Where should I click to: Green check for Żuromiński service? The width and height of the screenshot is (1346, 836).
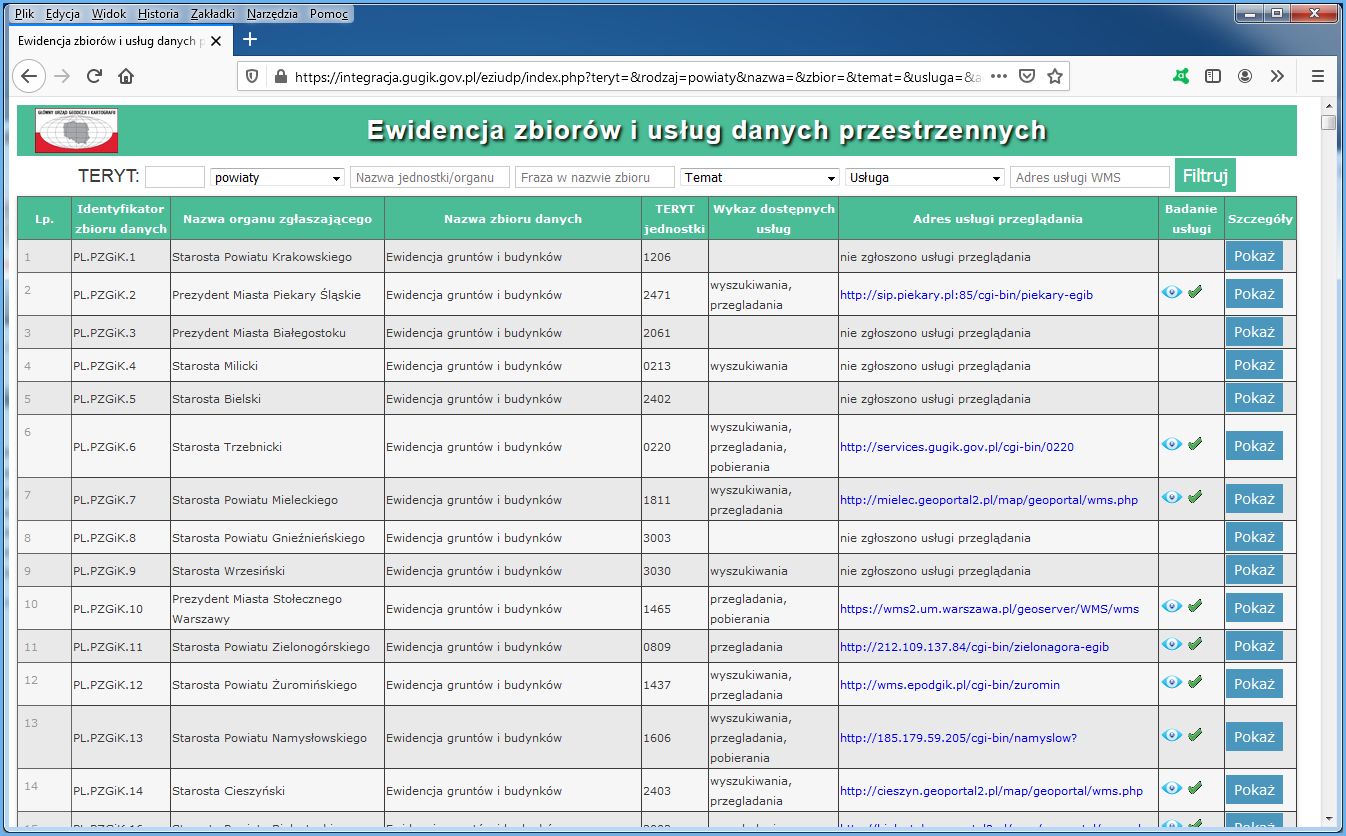coord(1195,682)
